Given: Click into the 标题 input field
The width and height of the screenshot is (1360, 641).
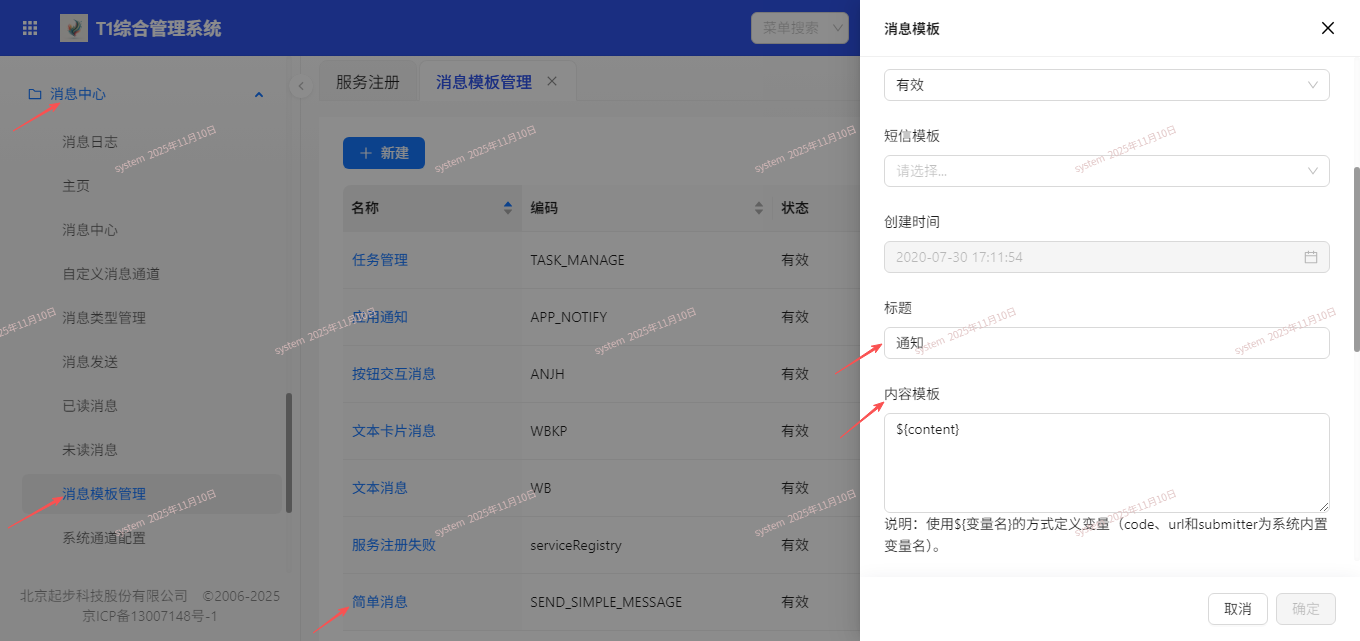Looking at the screenshot, I should tap(1106, 343).
